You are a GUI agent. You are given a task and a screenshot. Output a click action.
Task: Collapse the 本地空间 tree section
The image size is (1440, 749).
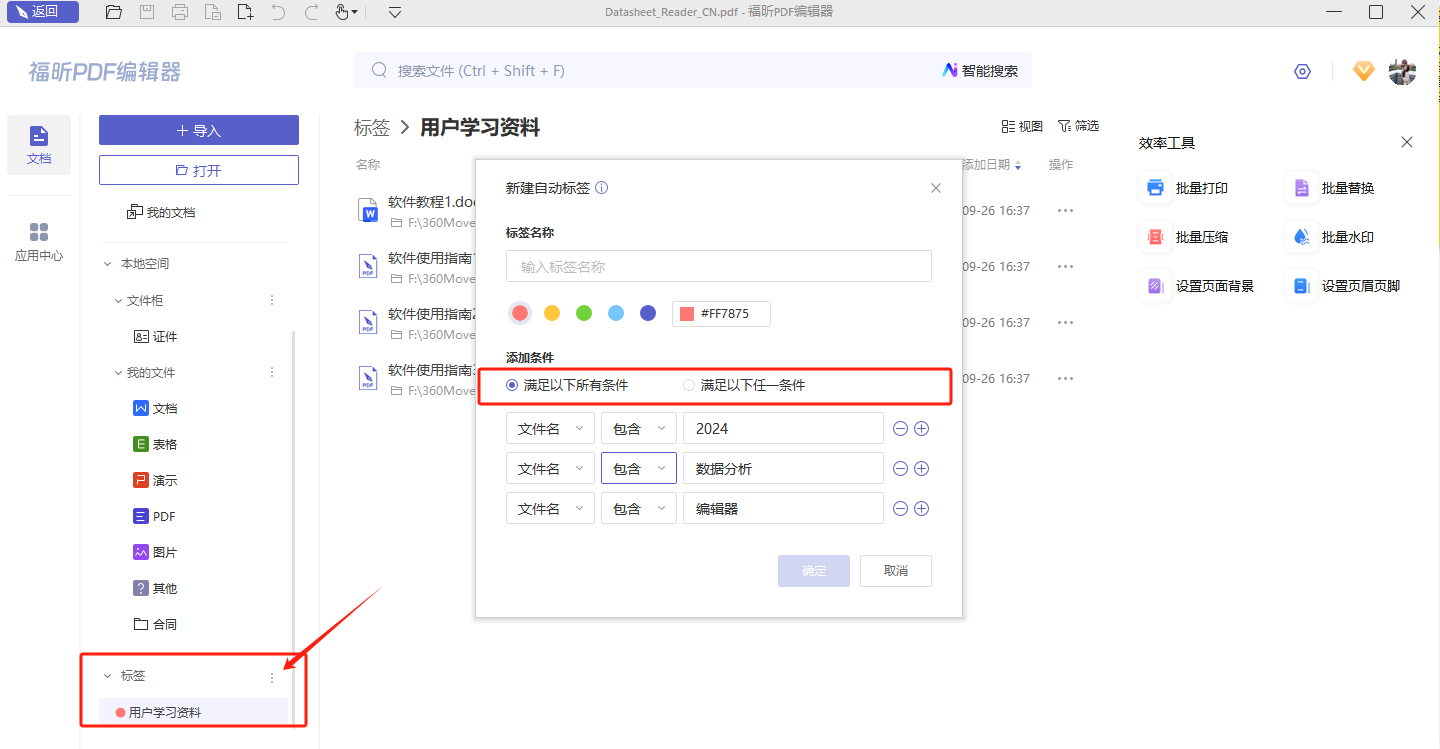click(x=108, y=264)
